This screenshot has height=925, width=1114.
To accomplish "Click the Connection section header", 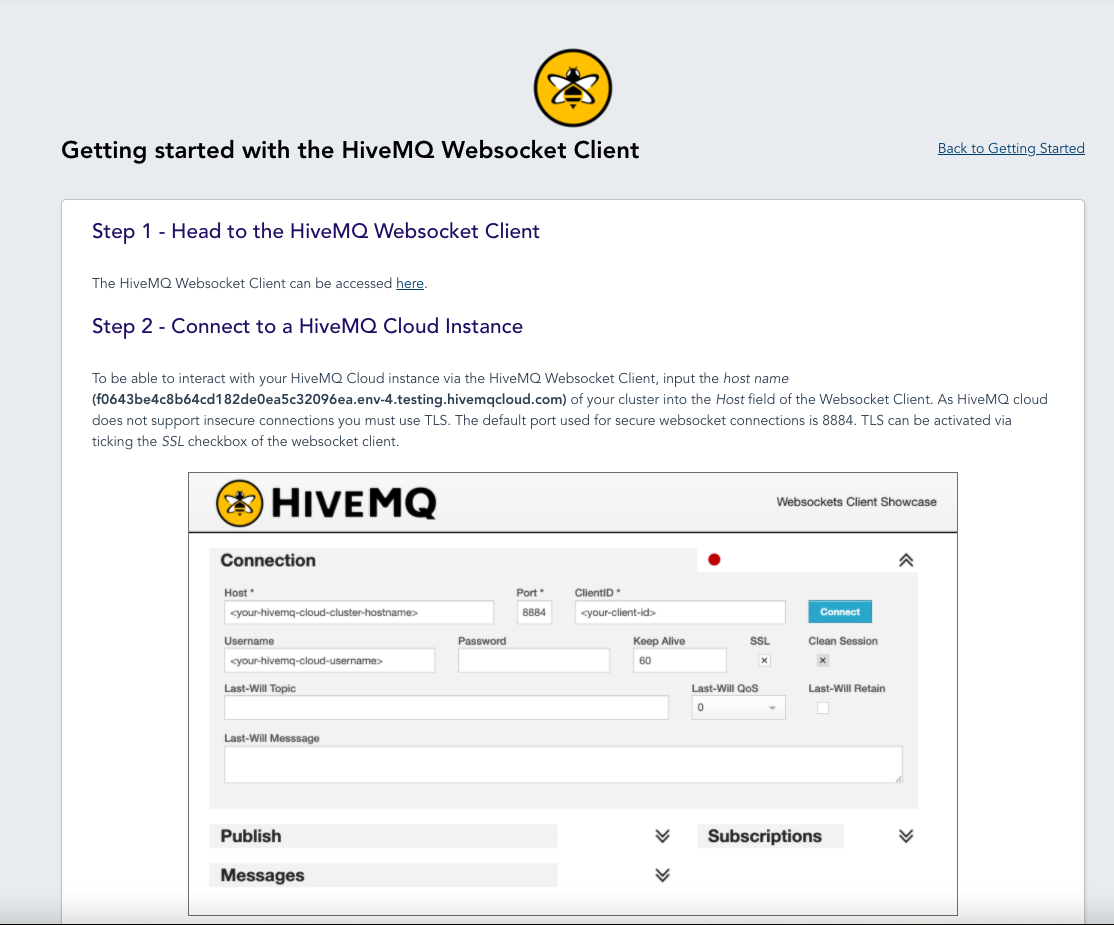I will [453, 561].
